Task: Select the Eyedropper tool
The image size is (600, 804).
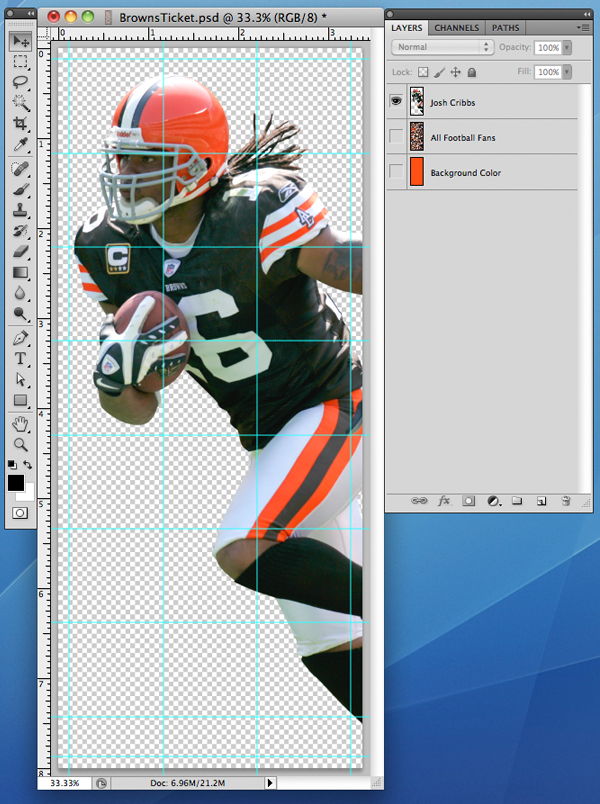Action: 21,145
